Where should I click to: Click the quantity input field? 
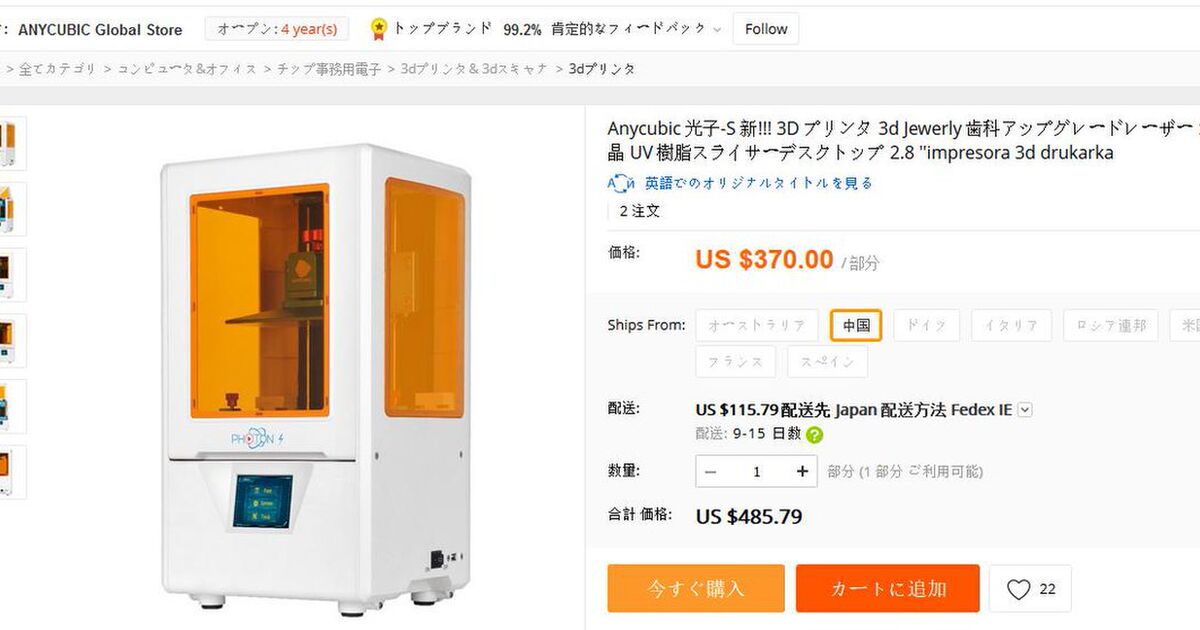tap(757, 471)
